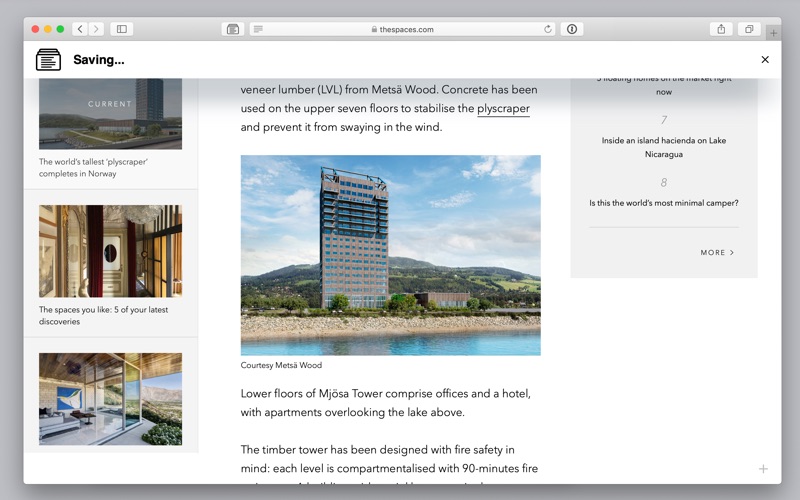Open 'Is this the world's most minimal camper?'

664,203
